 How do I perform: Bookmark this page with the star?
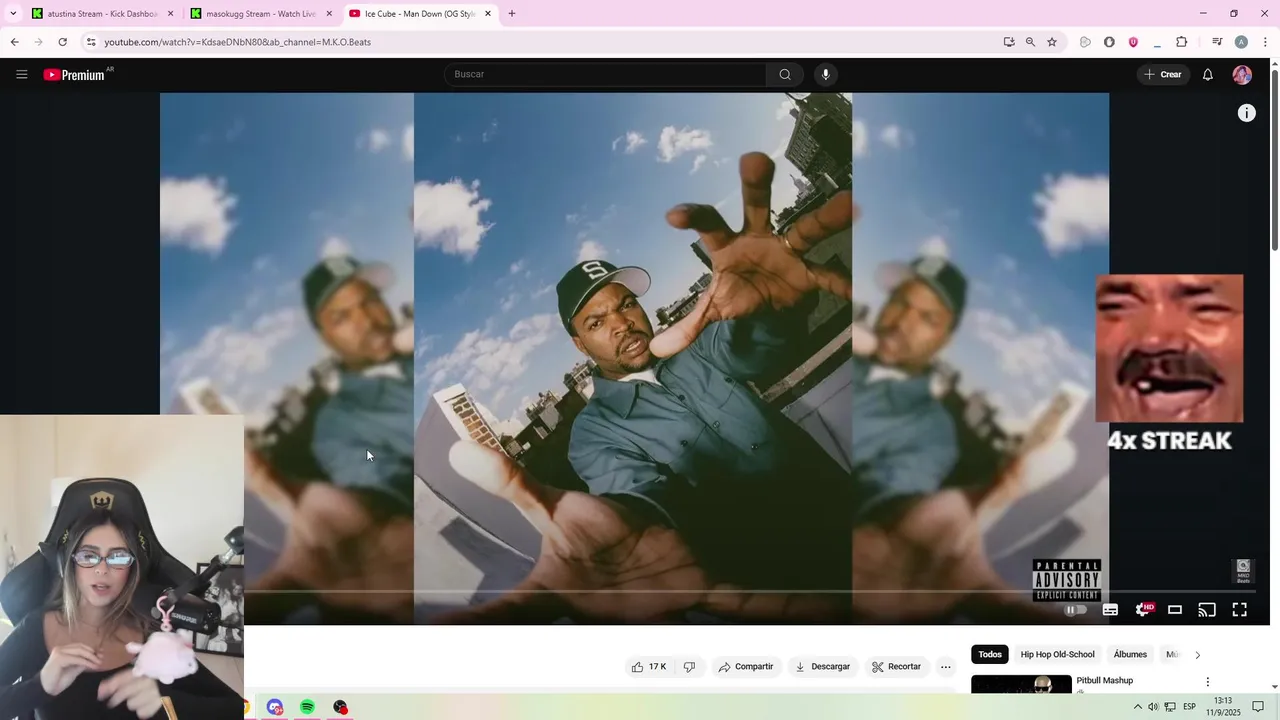pos(1052,42)
